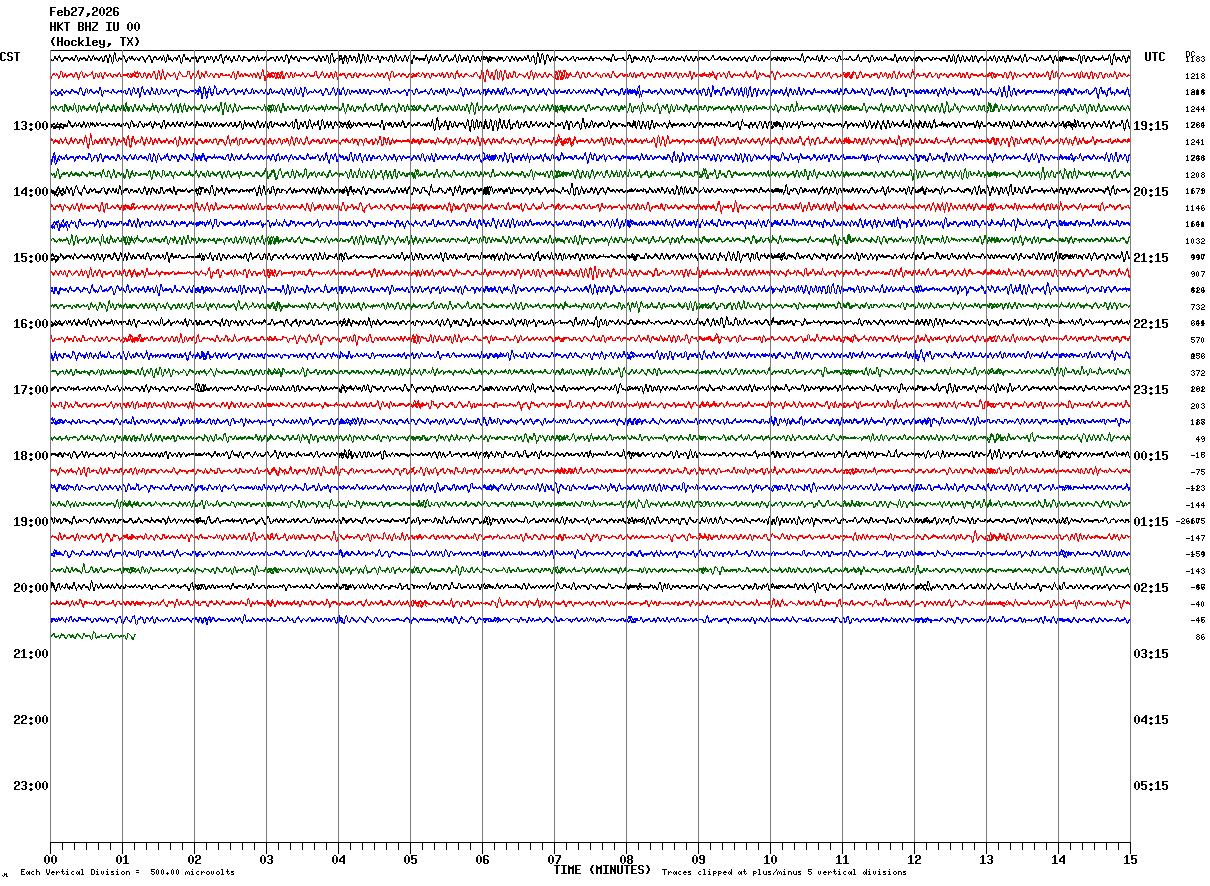Select the 15:00 CST time label
Viewport: 1210px width, 886px height.
[x=31, y=258]
